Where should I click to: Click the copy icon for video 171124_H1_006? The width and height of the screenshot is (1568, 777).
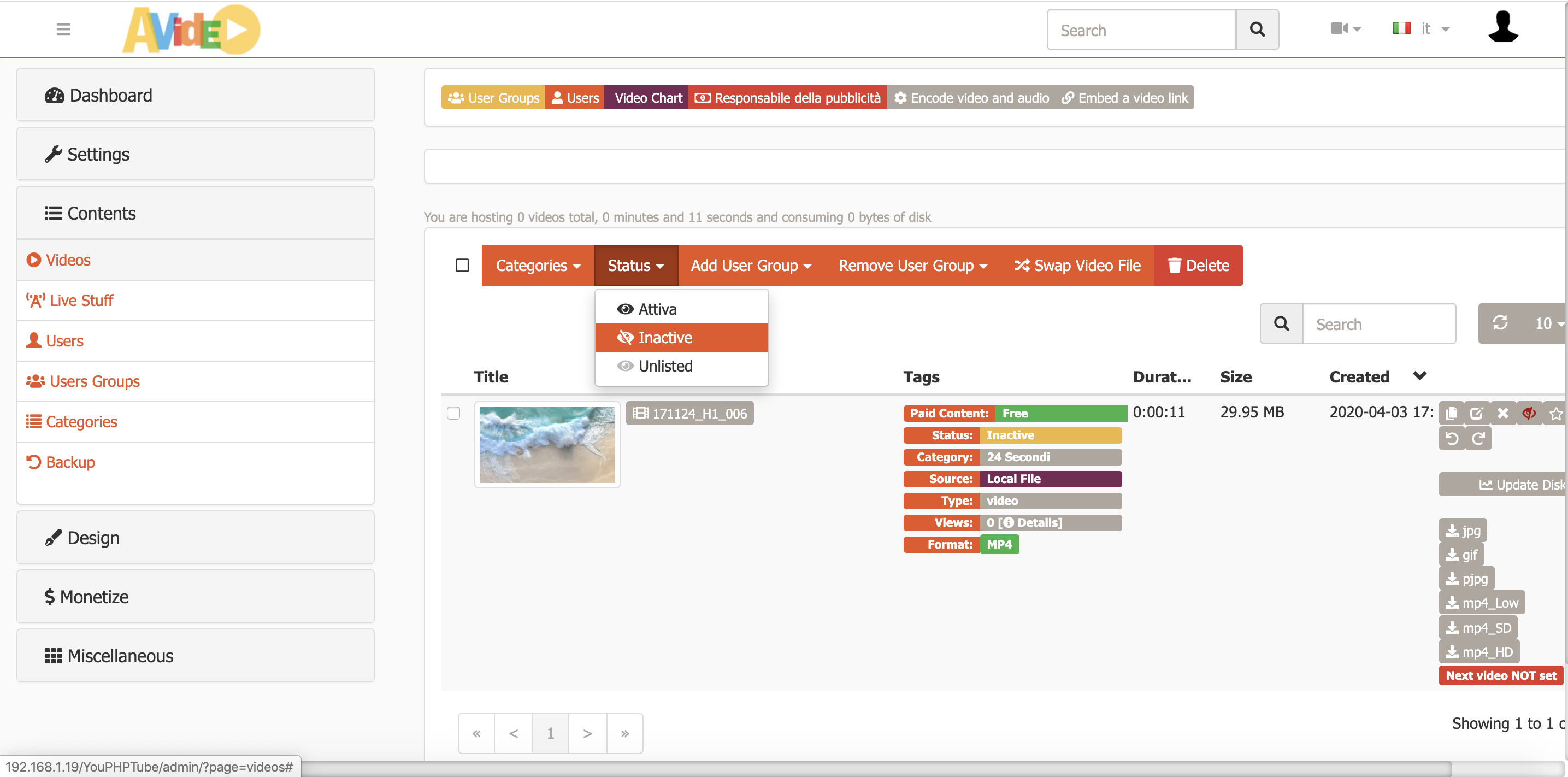click(x=1451, y=414)
